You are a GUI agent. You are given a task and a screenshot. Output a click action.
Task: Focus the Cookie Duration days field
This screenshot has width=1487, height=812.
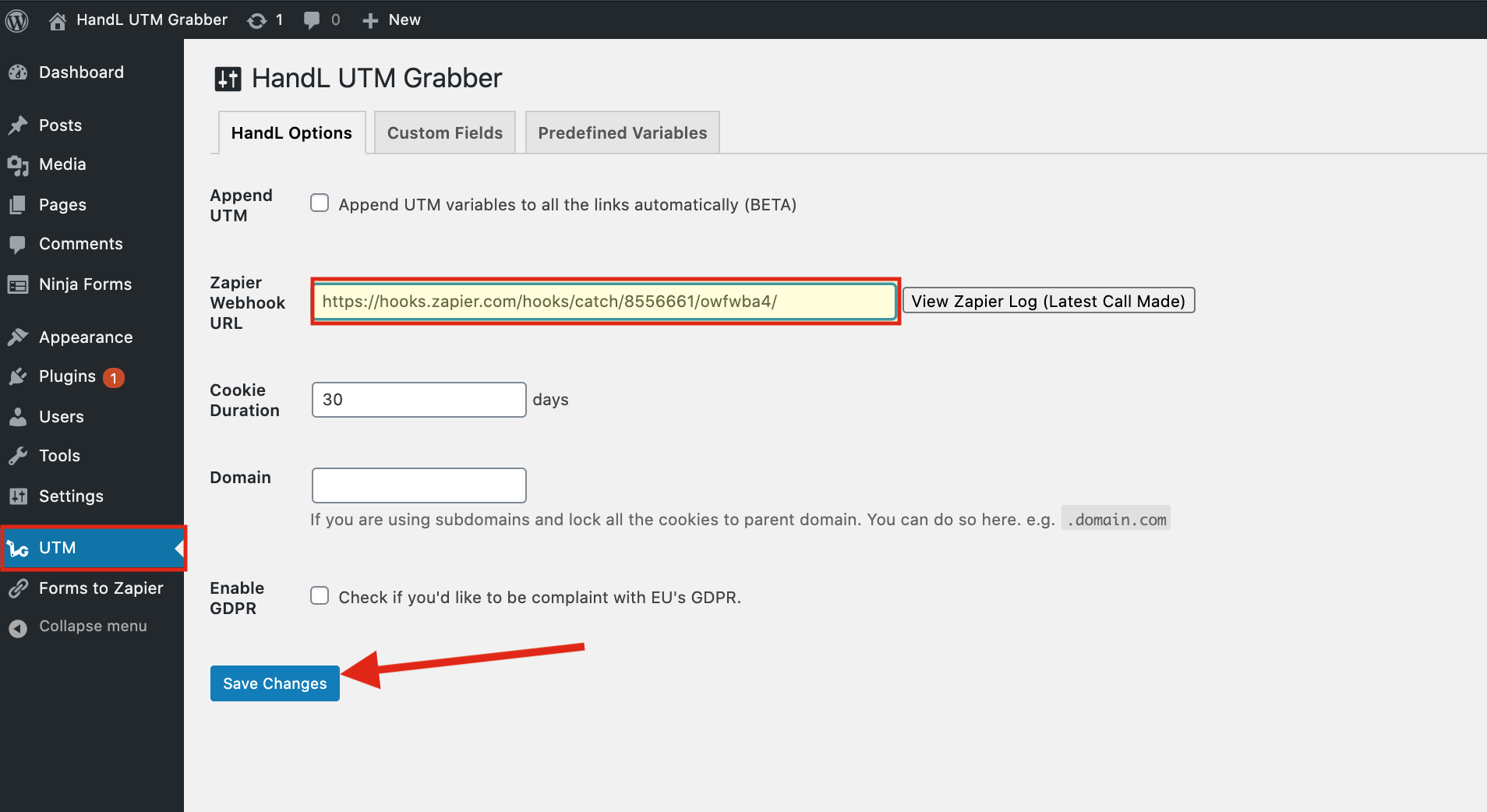pos(419,400)
